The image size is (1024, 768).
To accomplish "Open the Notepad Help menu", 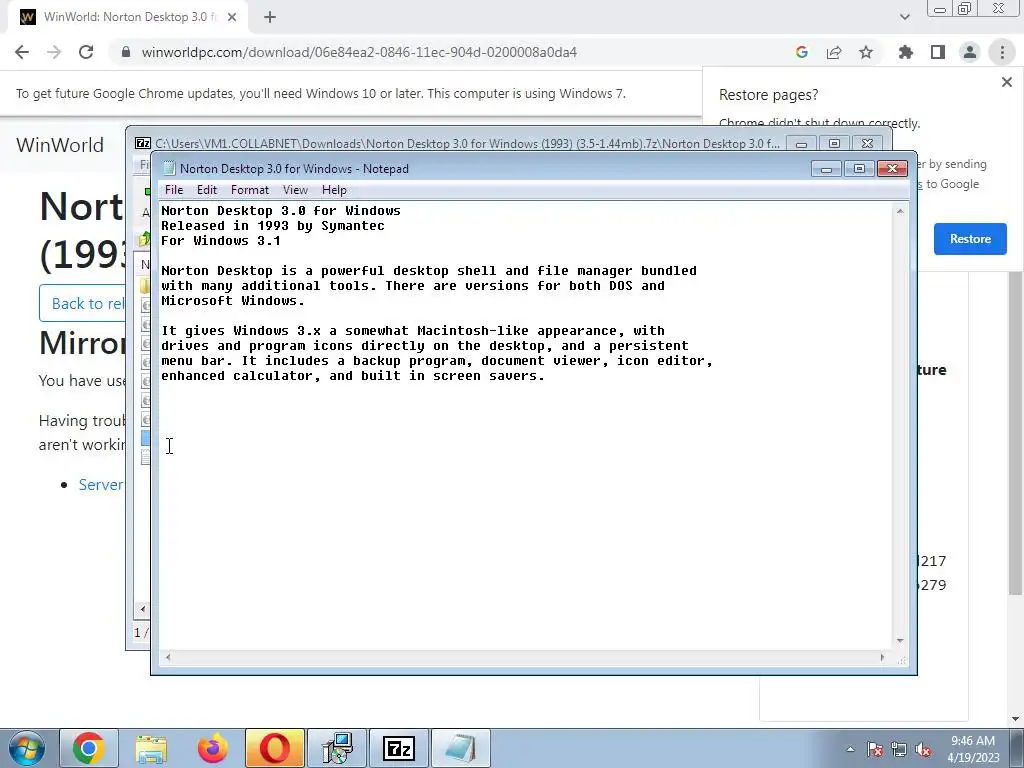I will [x=334, y=190].
